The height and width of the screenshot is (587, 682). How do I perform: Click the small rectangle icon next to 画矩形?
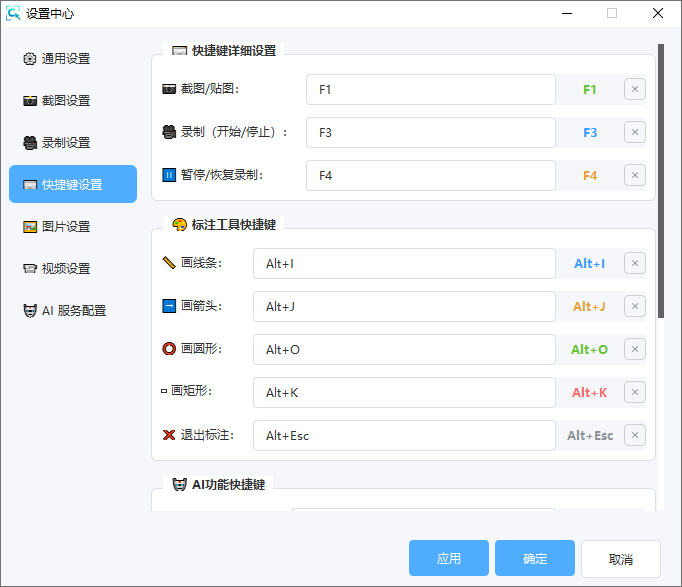[x=164, y=391]
